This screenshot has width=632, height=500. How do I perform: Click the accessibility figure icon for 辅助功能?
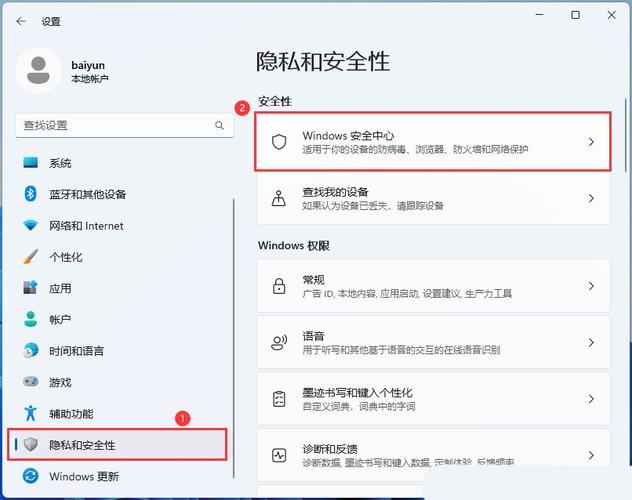[31, 413]
